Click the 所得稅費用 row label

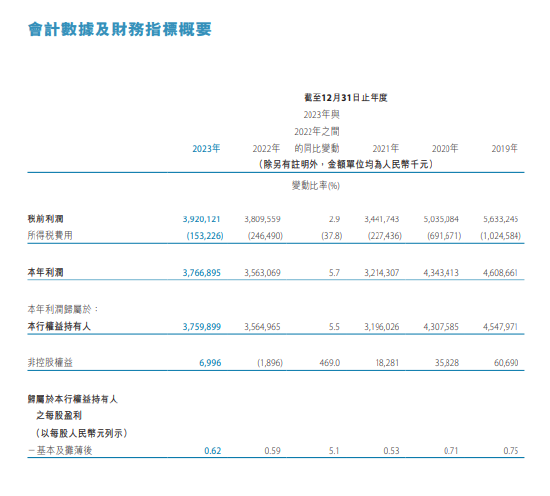point(50,235)
